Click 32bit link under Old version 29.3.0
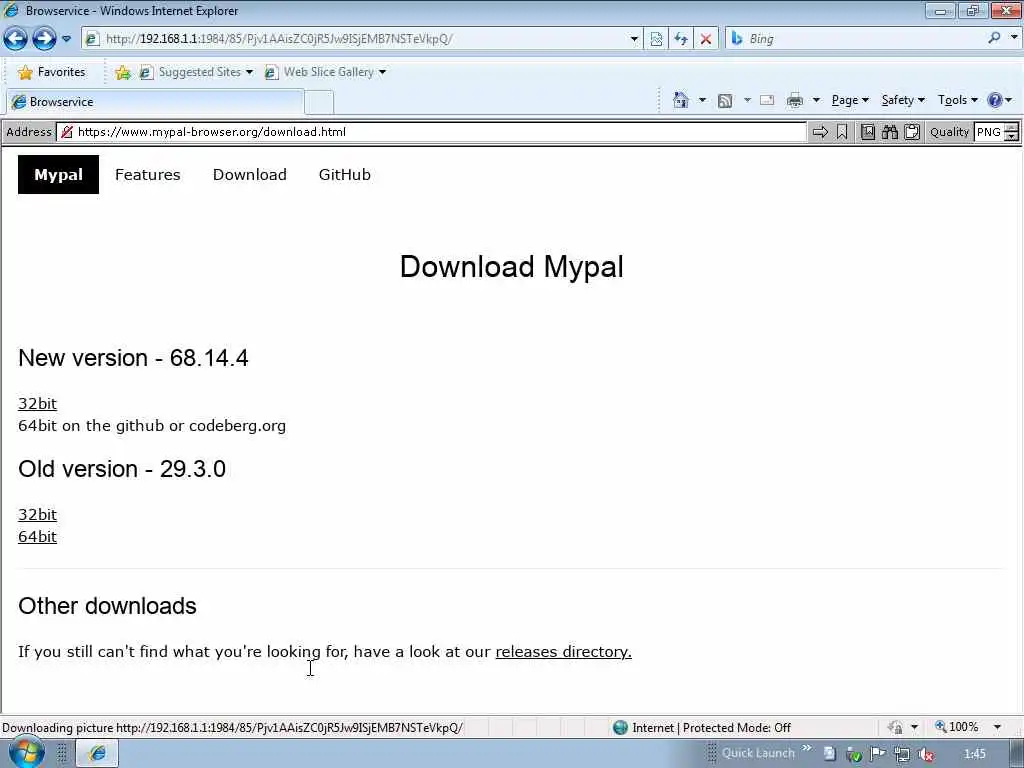 37,515
